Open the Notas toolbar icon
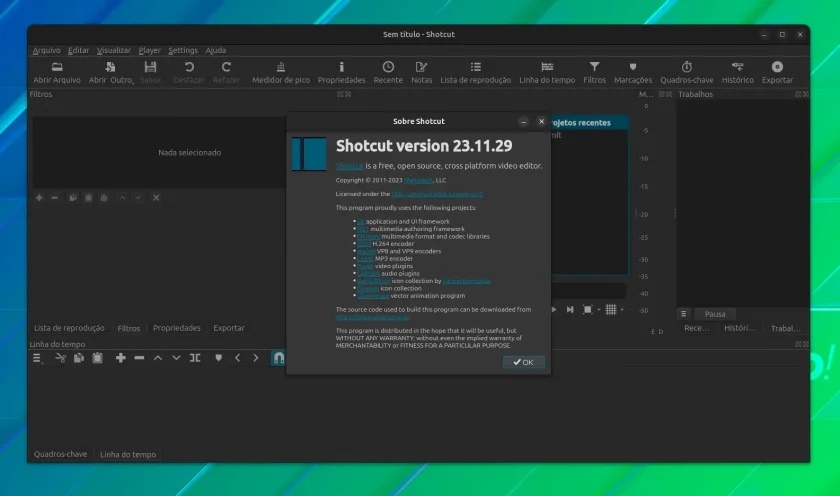 point(422,67)
